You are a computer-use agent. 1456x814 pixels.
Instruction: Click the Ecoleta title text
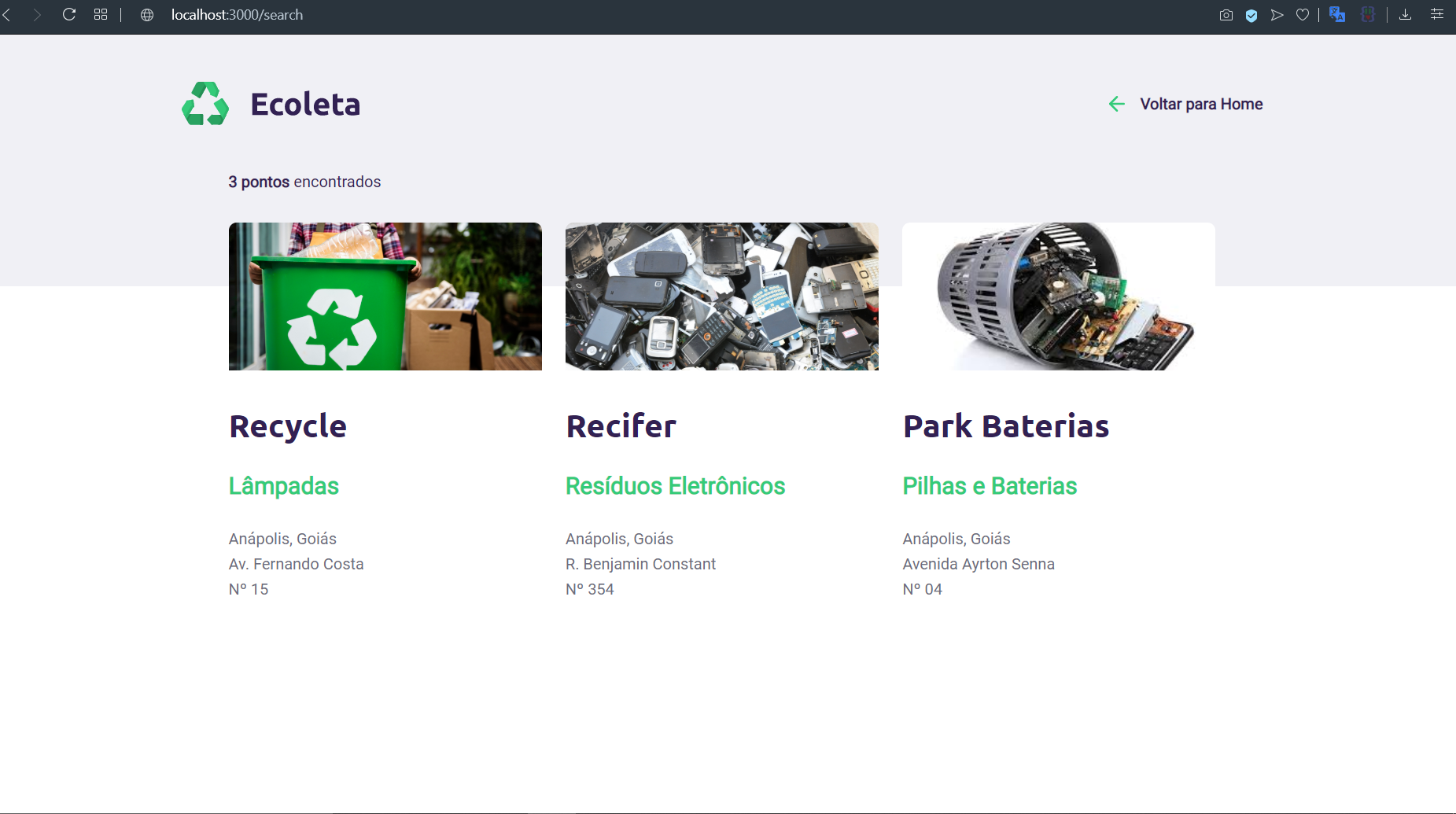point(305,104)
